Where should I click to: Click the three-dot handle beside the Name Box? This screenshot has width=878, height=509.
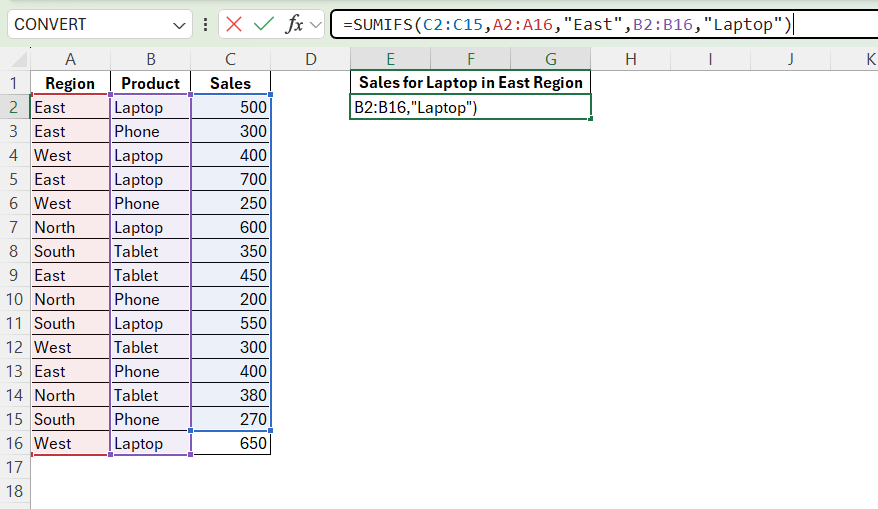click(x=205, y=24)
